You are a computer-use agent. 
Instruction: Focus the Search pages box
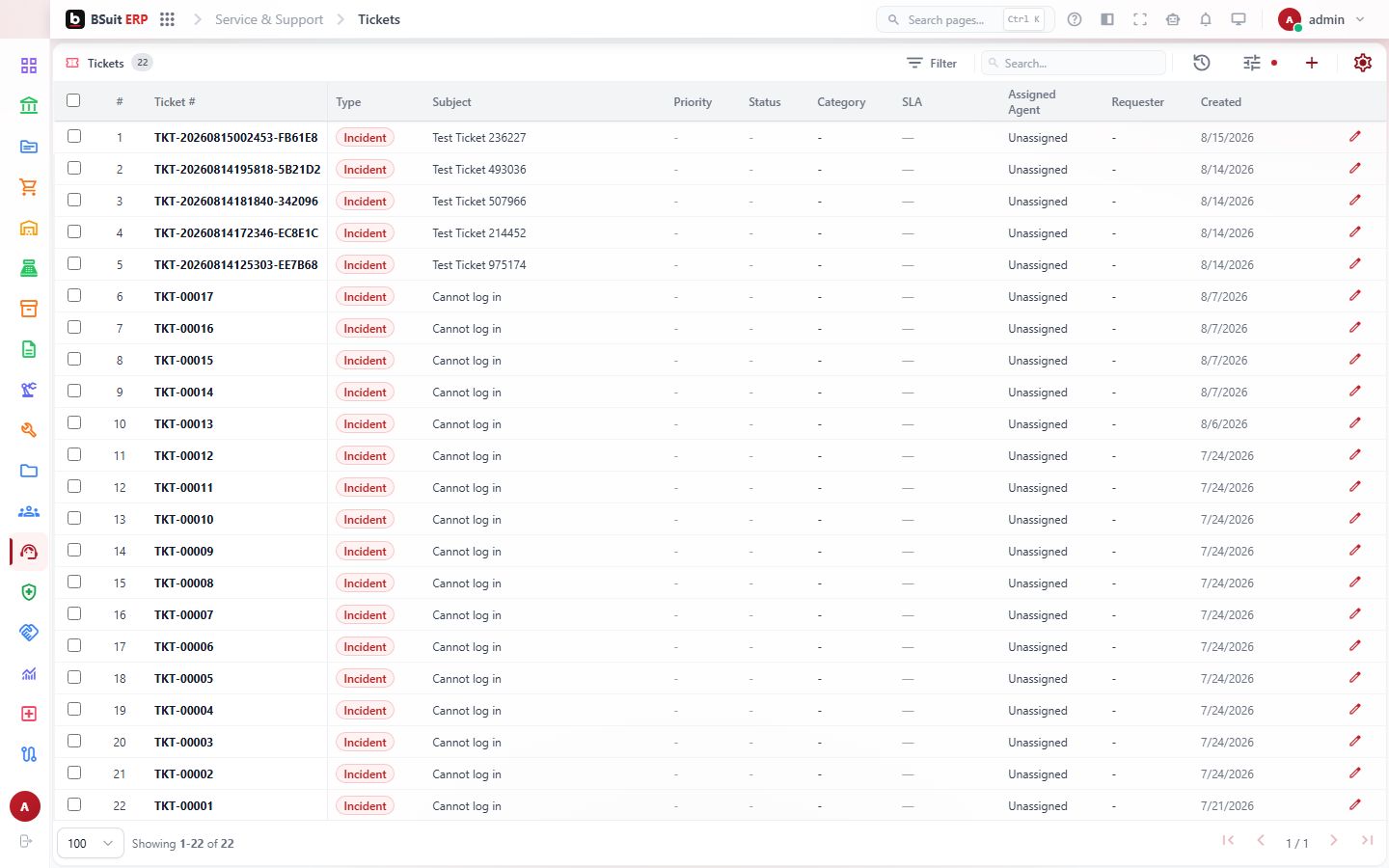pos(966,19)
